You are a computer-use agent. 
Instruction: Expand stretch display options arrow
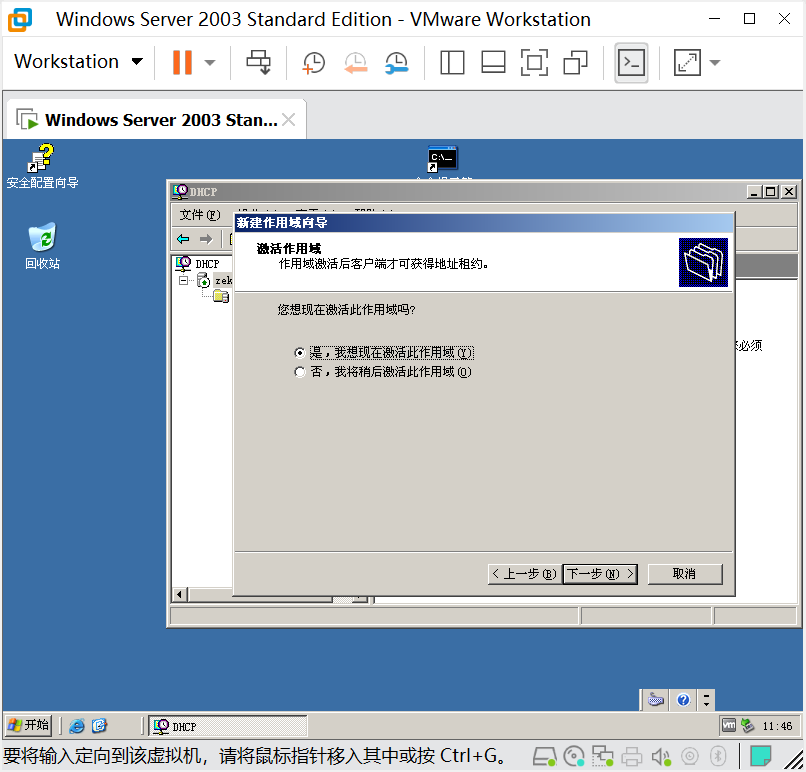[715, 63]
